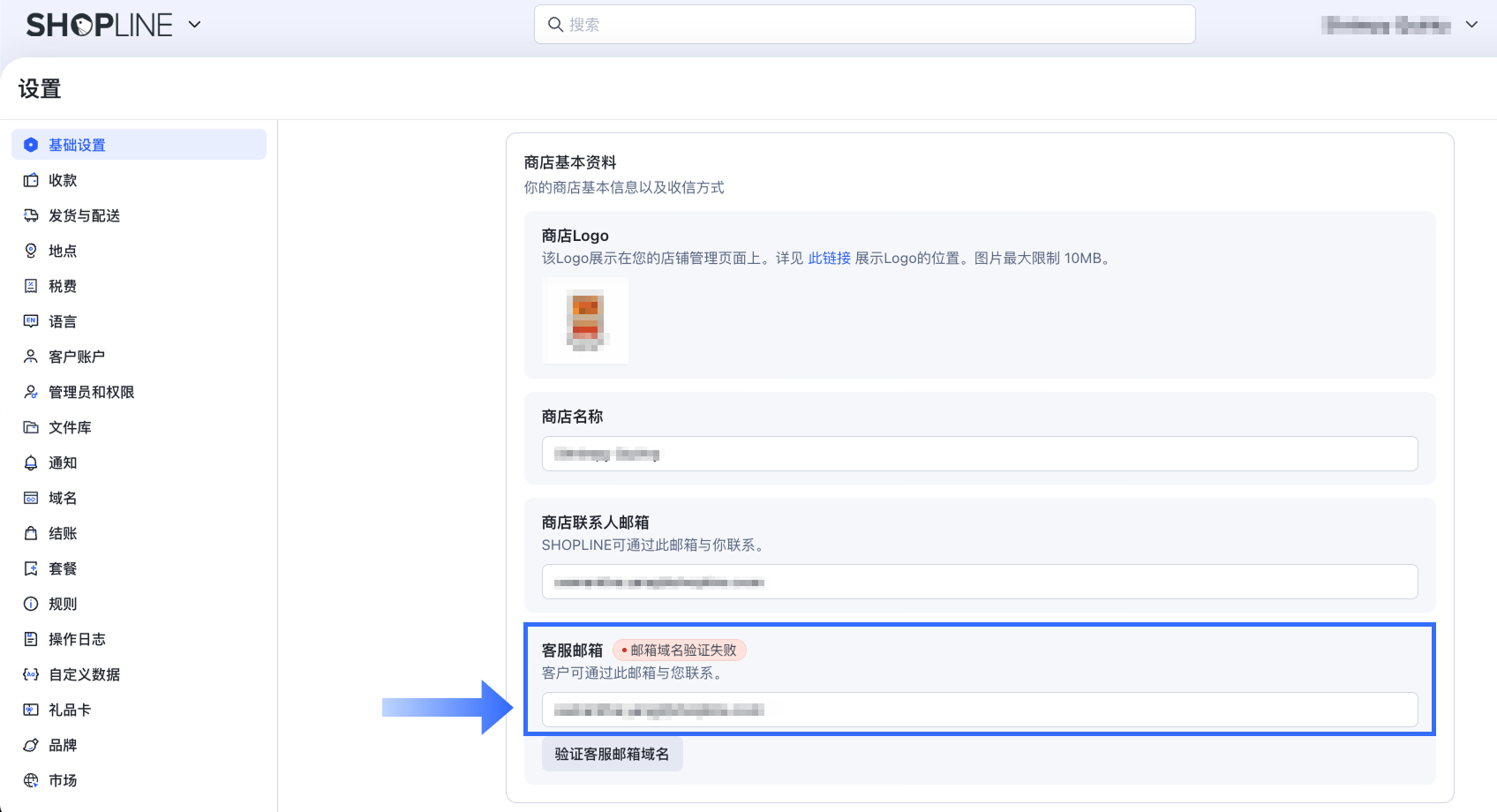The width and height of the screenshot is (1497, 812).
Task: Click 验证客服邮箱域名 button
Action: 612,754
